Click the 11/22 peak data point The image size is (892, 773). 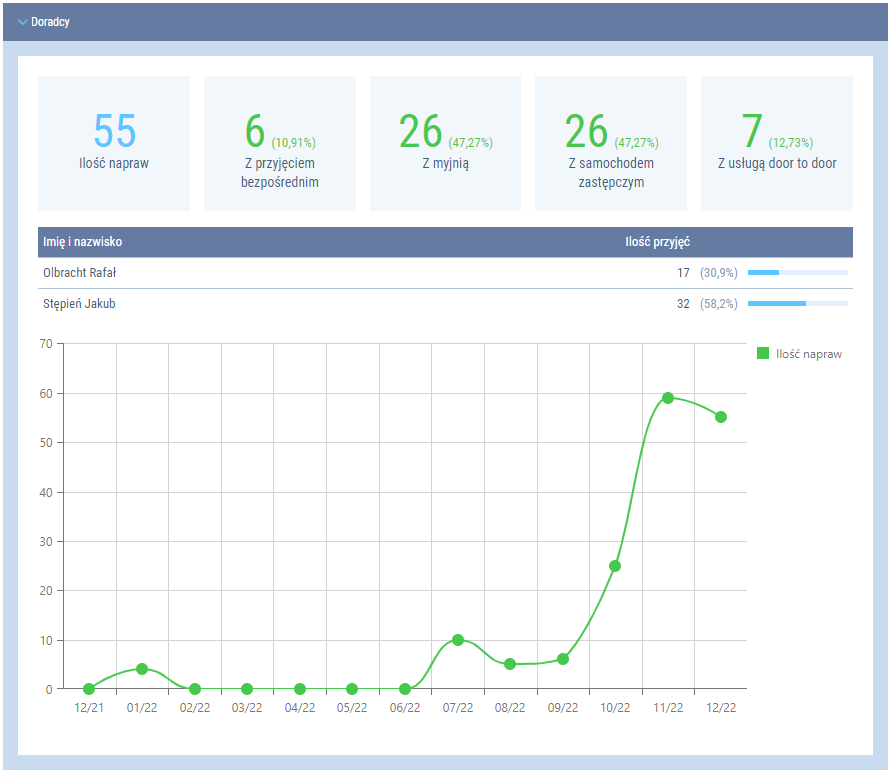[668, 398]
